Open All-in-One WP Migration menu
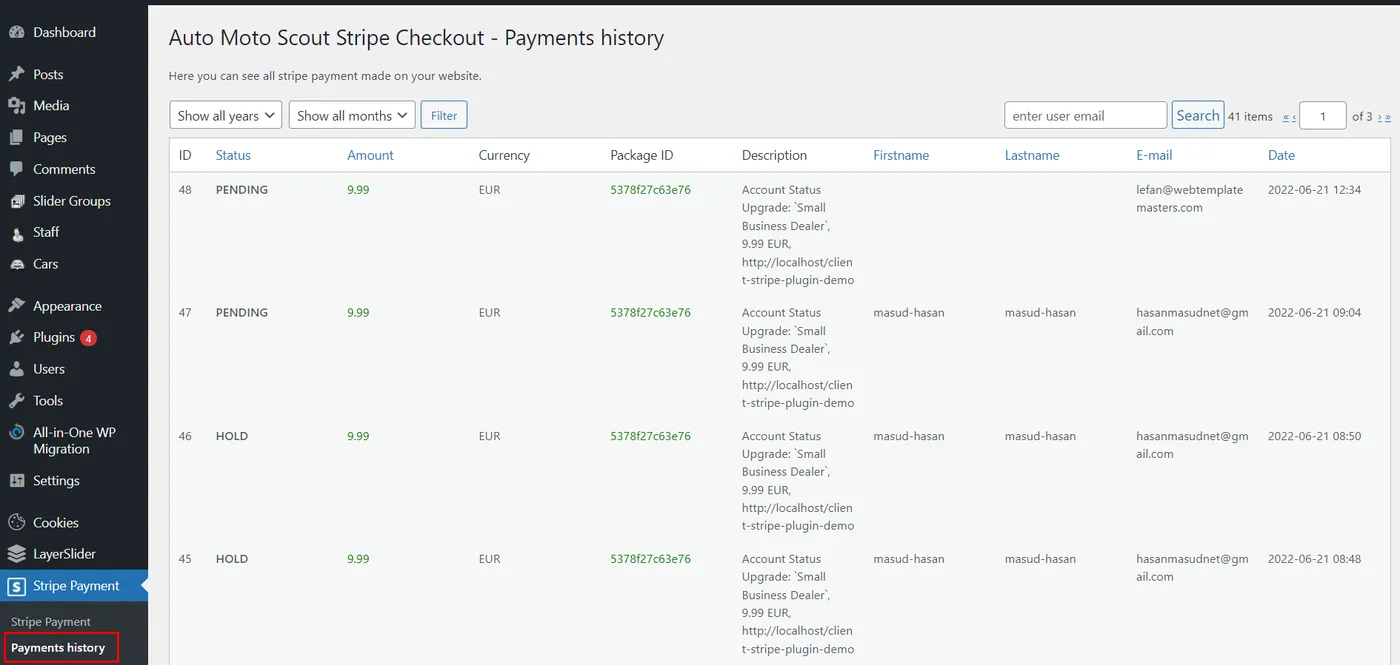 pyautogui.click(x=74, y=441)
